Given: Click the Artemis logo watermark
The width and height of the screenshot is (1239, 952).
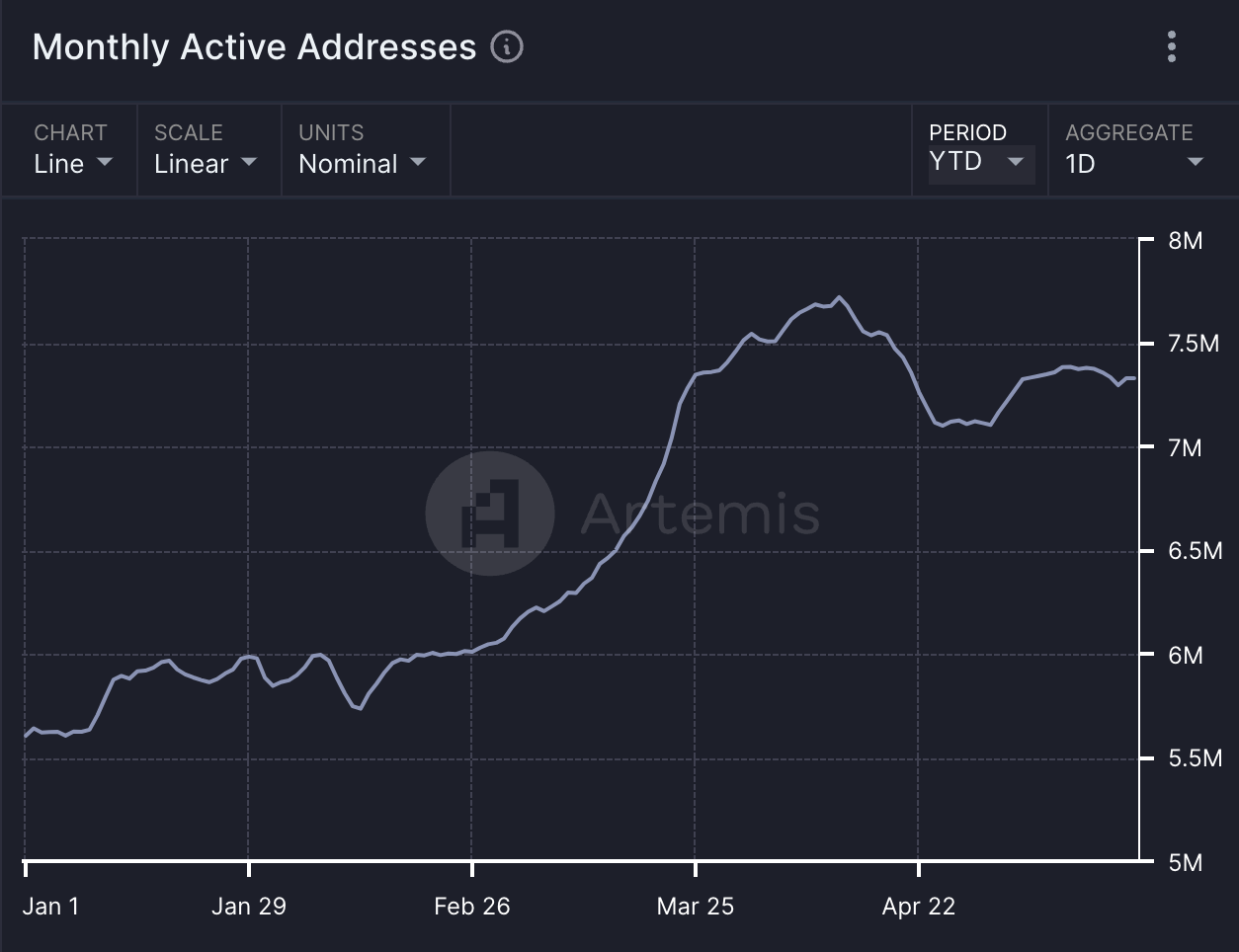Looking at the screenshot, I should 489,513.
